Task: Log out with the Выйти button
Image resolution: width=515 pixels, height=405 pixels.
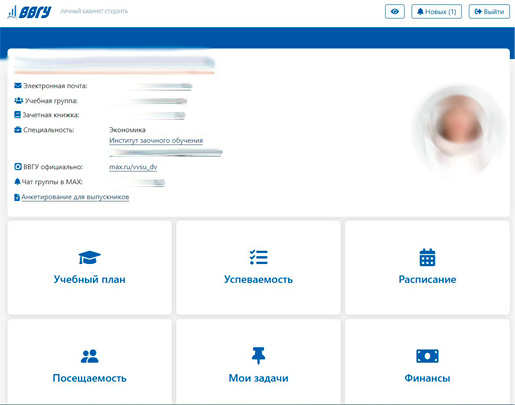Action: tap(489, 12)
